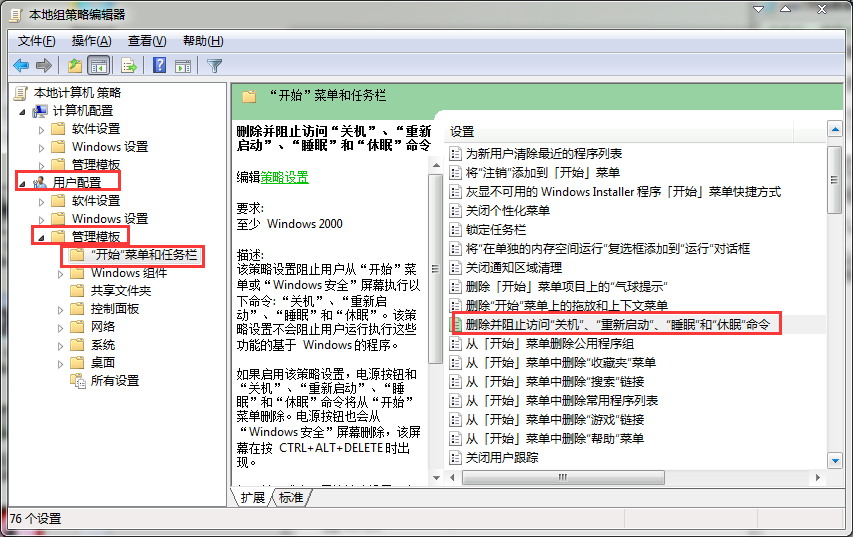Click the blue Help question mark icon

pos(159,66)
